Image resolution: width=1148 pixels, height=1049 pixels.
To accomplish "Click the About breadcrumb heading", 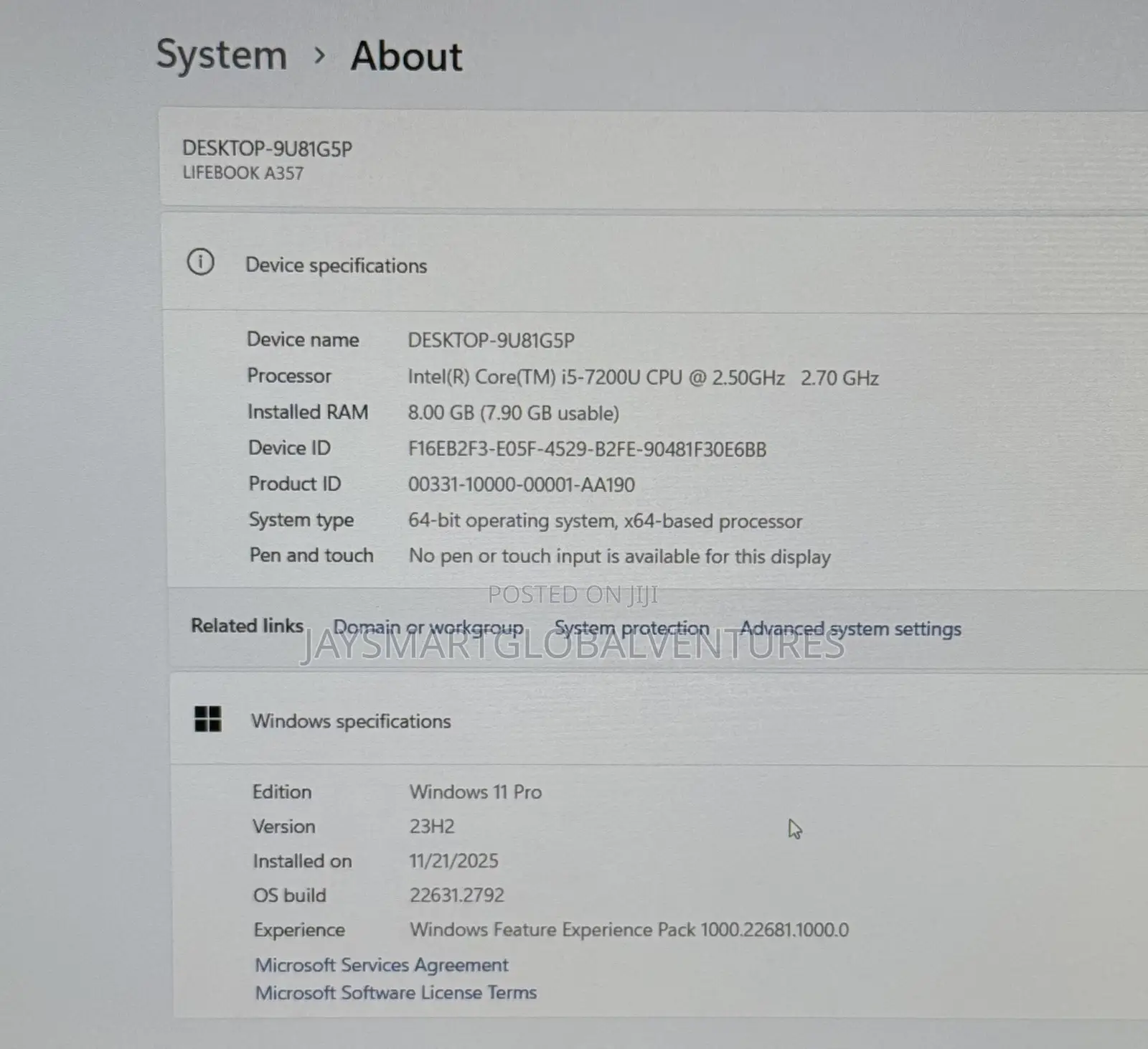I will [x=407, y=57].
